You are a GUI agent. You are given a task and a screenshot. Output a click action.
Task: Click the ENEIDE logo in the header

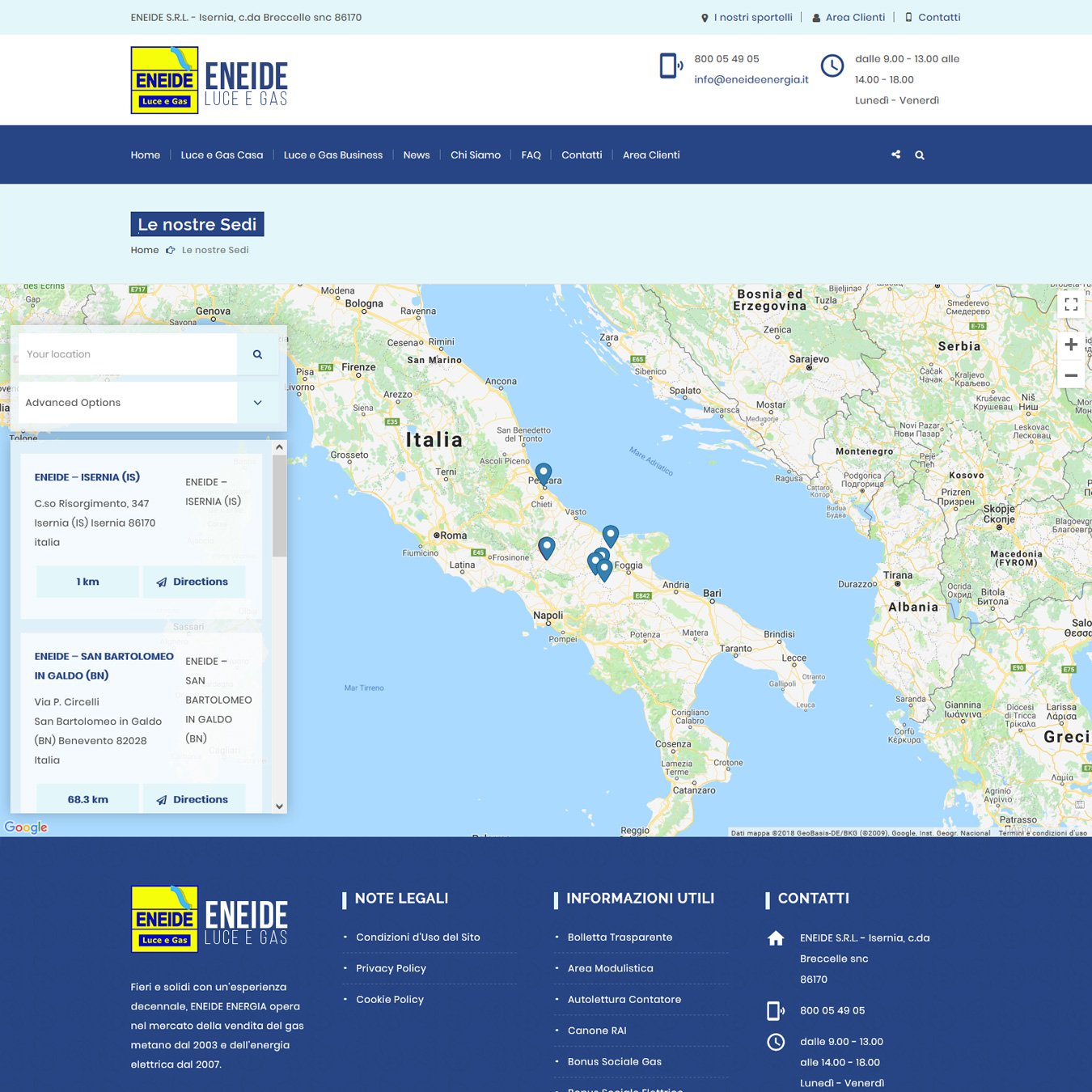210,80
